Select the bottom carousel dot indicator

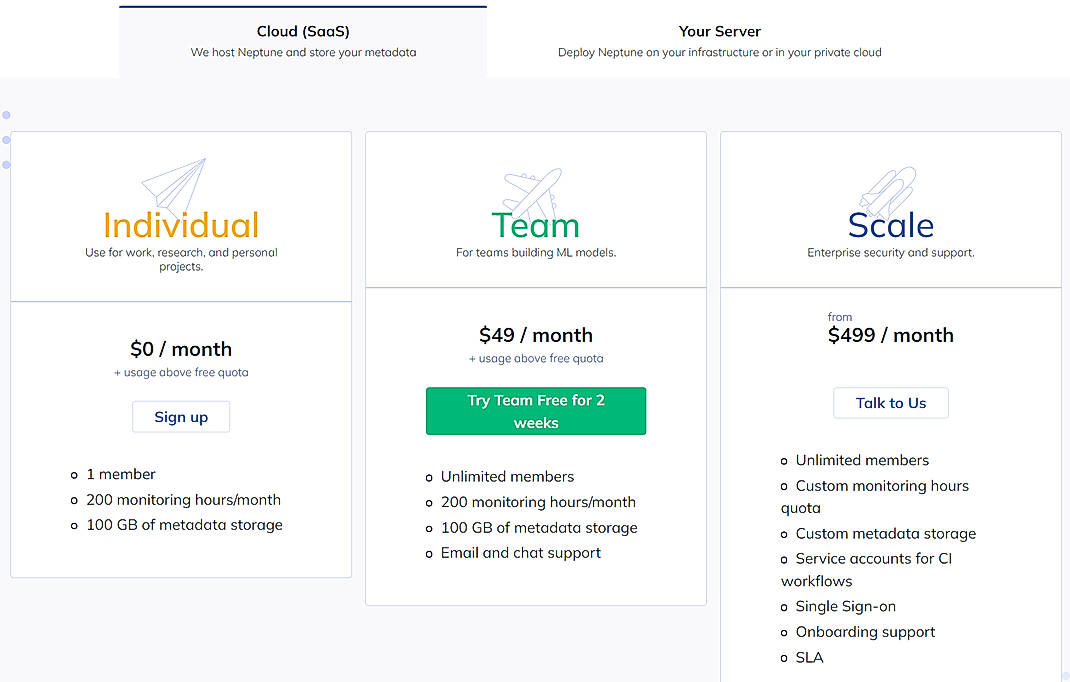(x=6, y=163)
